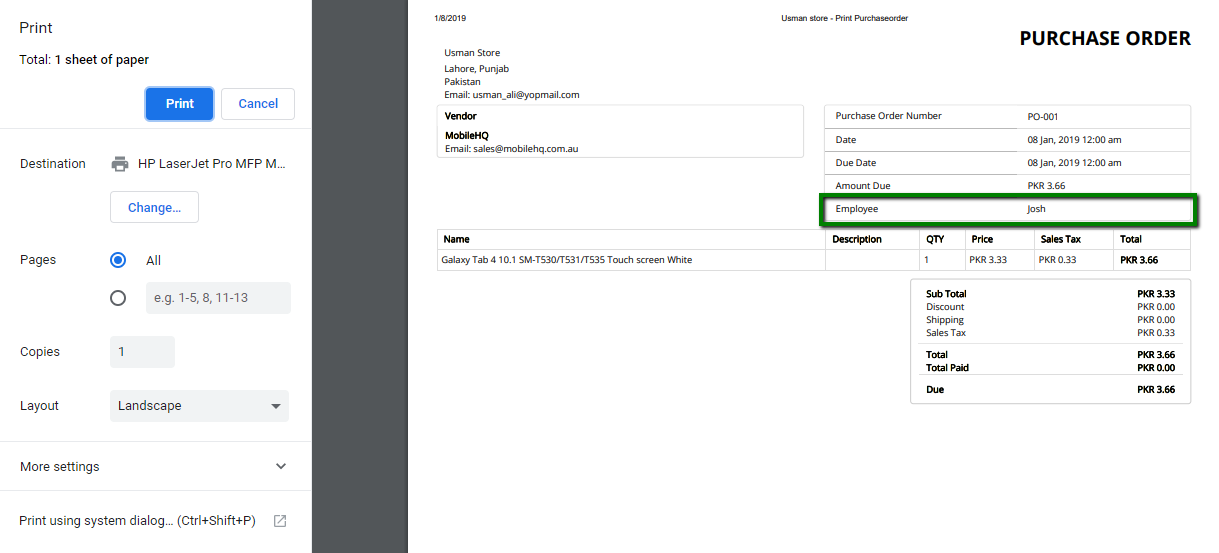Focus the page range input field
This screenshot has width=1219, height=553.
218,298
